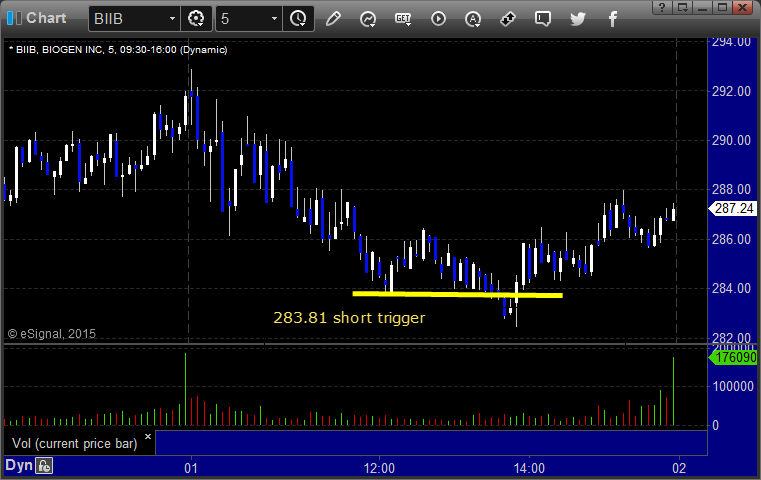Click the pop-out window button
Screen dimensions: 761x480
click(x=682, y=7)
